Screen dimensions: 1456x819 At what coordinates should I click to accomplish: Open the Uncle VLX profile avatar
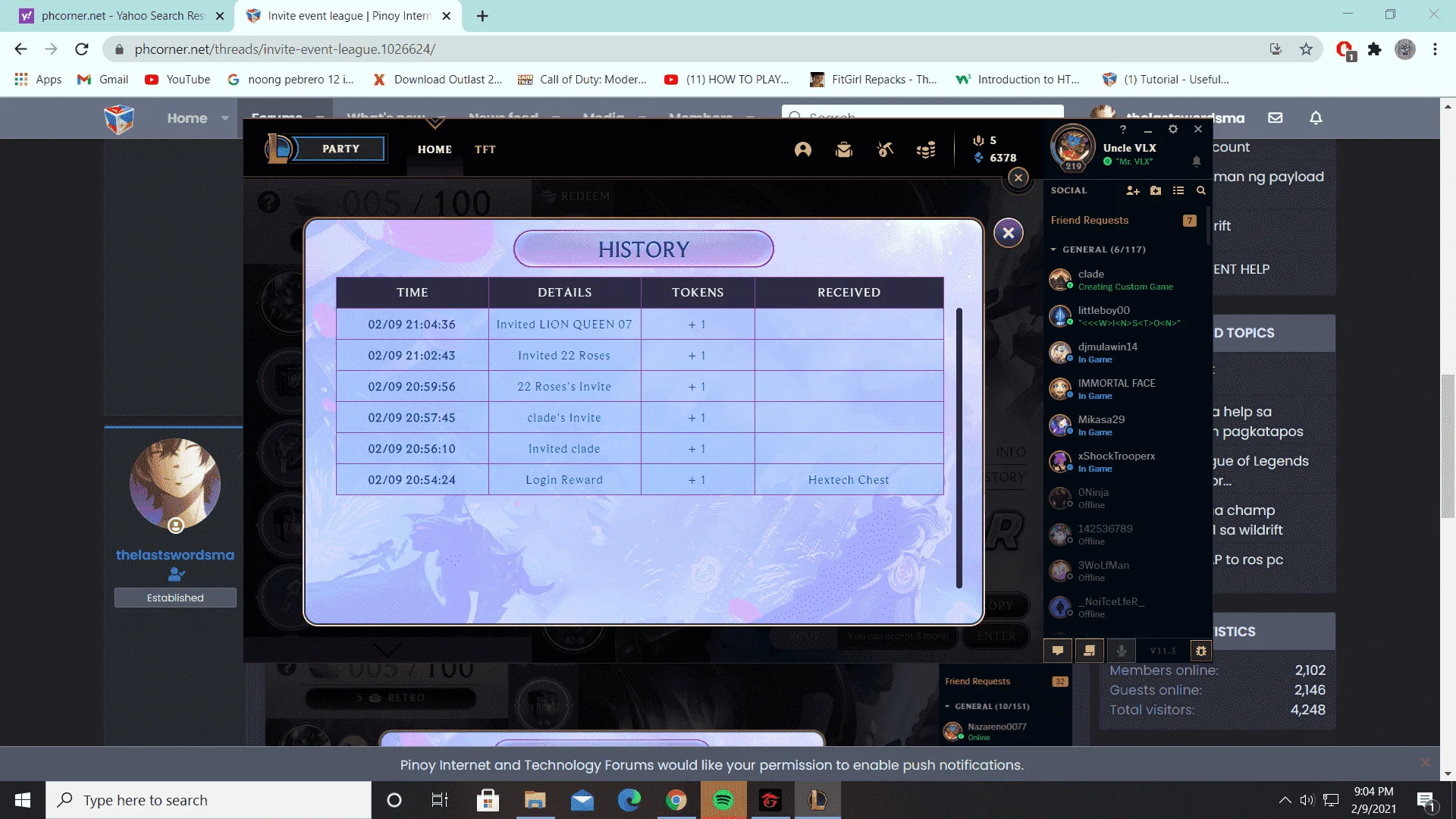[1072, 147]
